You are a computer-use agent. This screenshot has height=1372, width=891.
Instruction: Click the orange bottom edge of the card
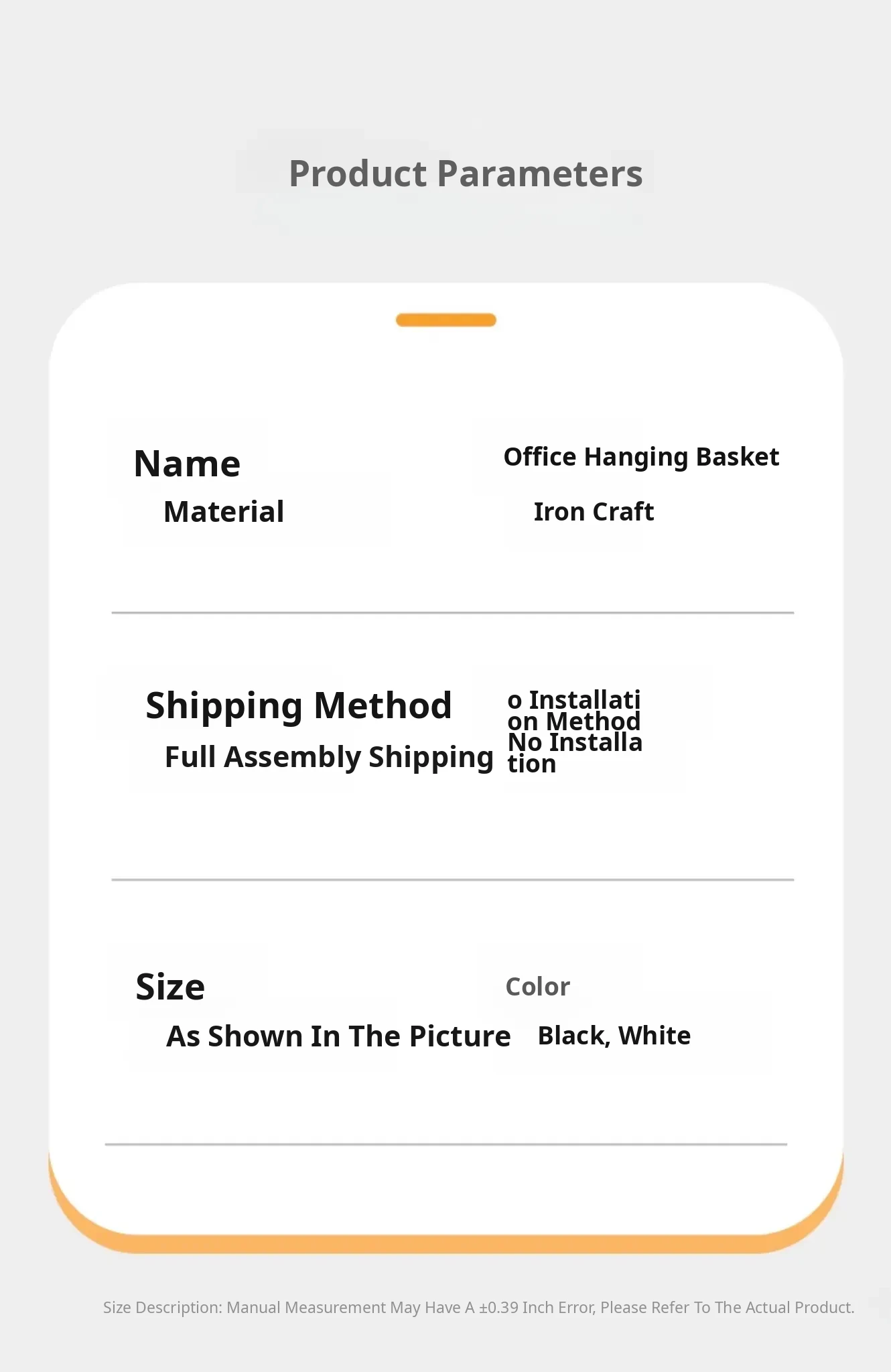pos(445,1245)
